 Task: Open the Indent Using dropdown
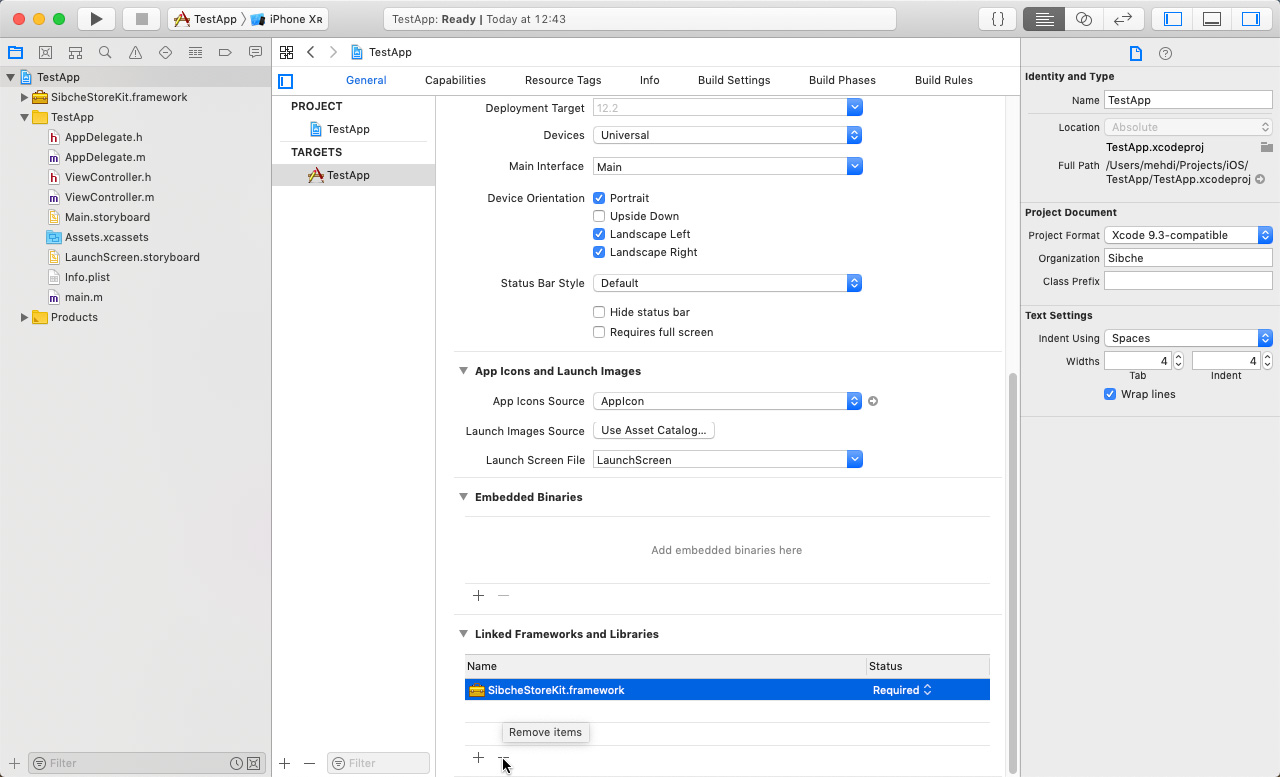(x=1188, y=338)
